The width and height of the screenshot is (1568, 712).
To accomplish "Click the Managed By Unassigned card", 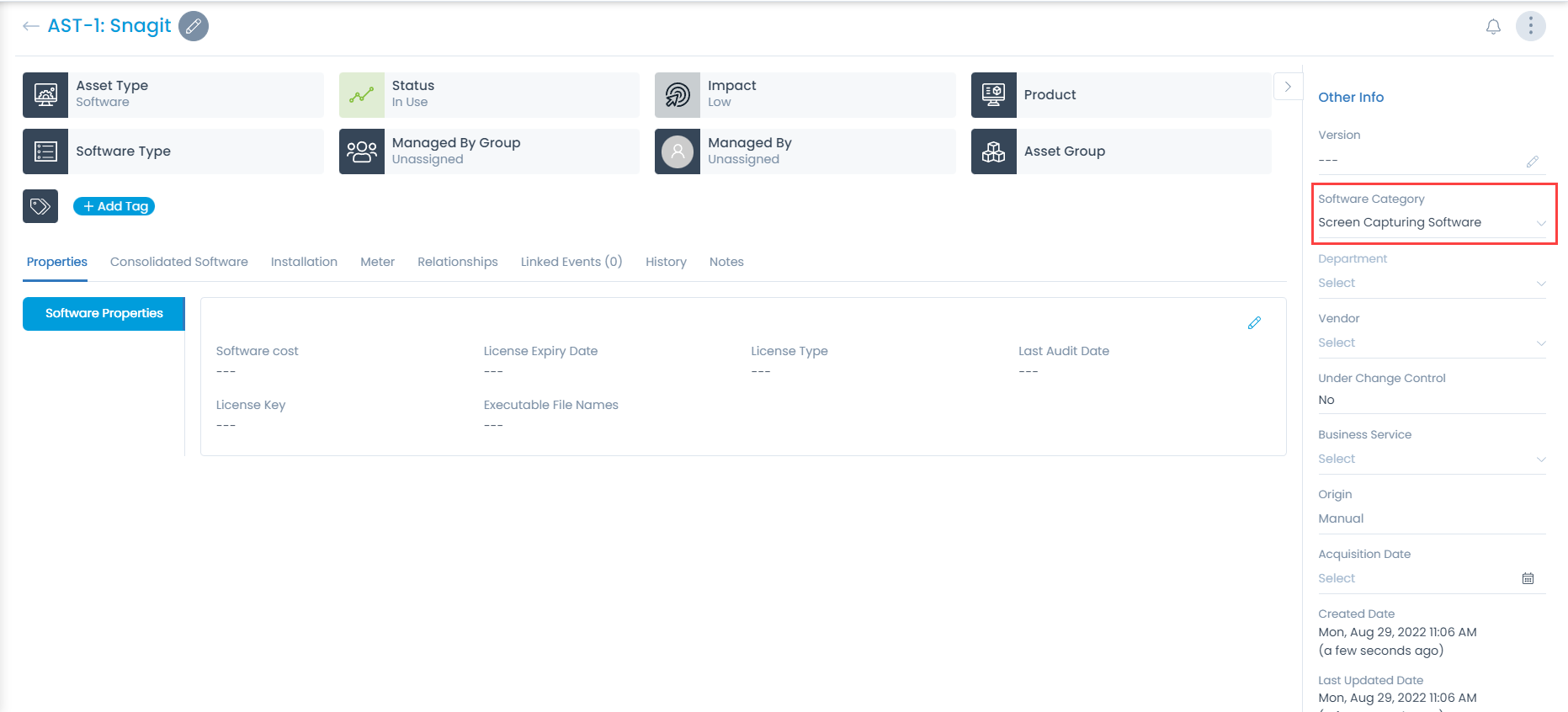I will [x=805, y=151].
